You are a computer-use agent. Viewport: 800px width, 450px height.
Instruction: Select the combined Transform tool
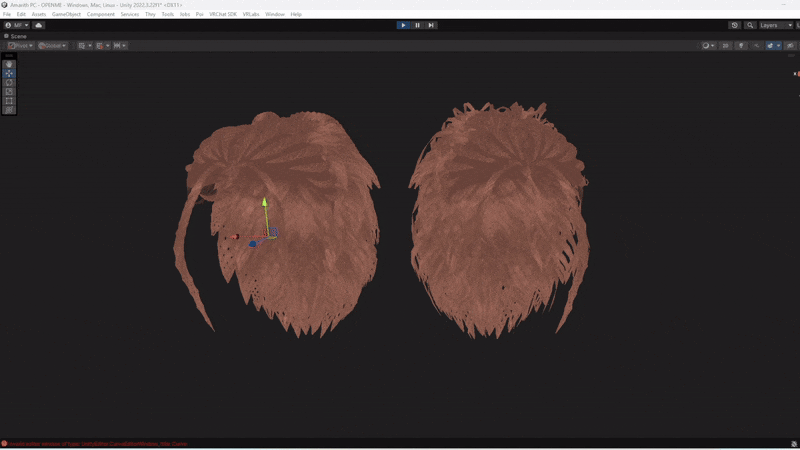[x=9, y=110]
